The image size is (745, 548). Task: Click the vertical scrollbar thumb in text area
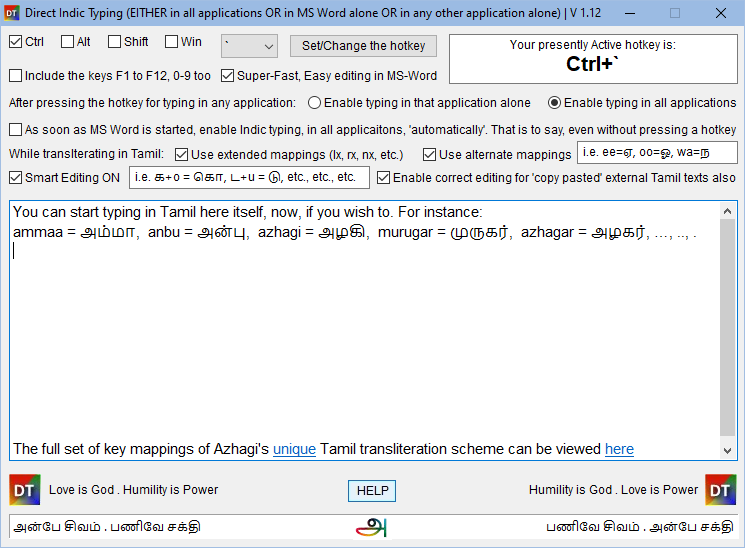(x=727, y=327)
